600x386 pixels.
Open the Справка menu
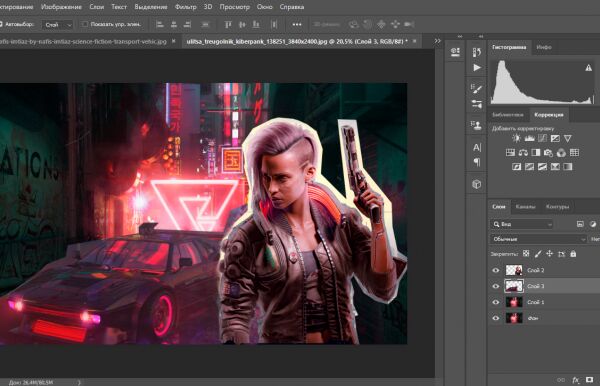[x=292, y=7]
